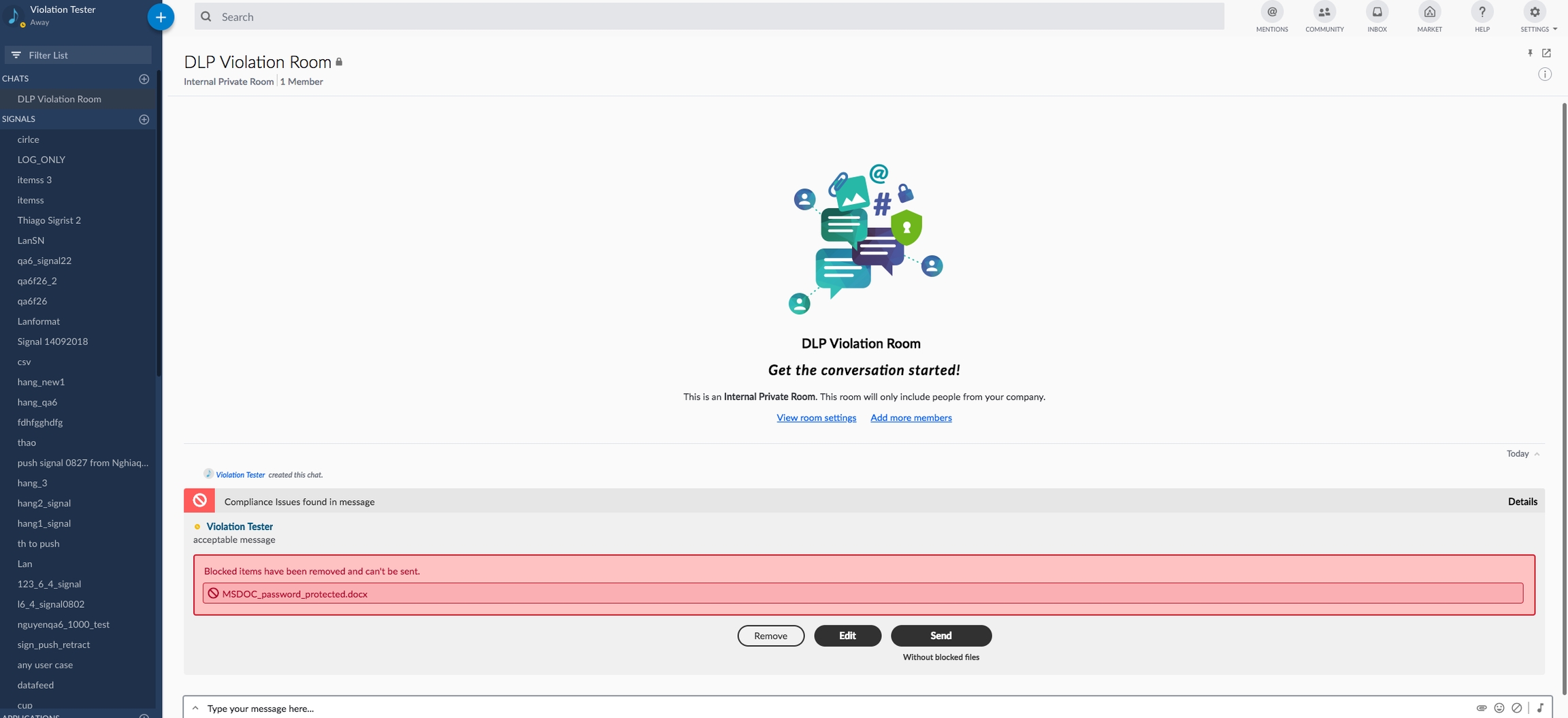1568x718 pixels.
Task: Pin the DLP Violation Room chat
Action: coord(1530,53)
